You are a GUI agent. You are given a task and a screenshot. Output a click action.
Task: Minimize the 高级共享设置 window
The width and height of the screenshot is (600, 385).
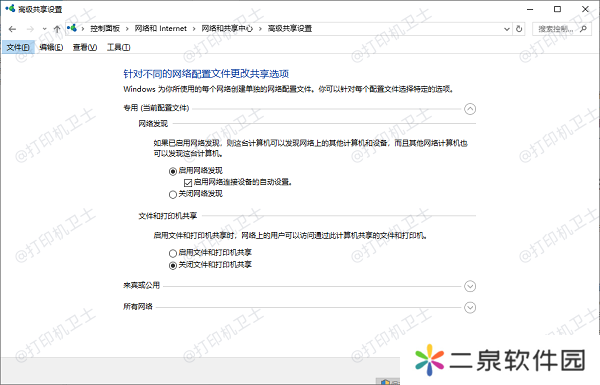tap(530, 9)
